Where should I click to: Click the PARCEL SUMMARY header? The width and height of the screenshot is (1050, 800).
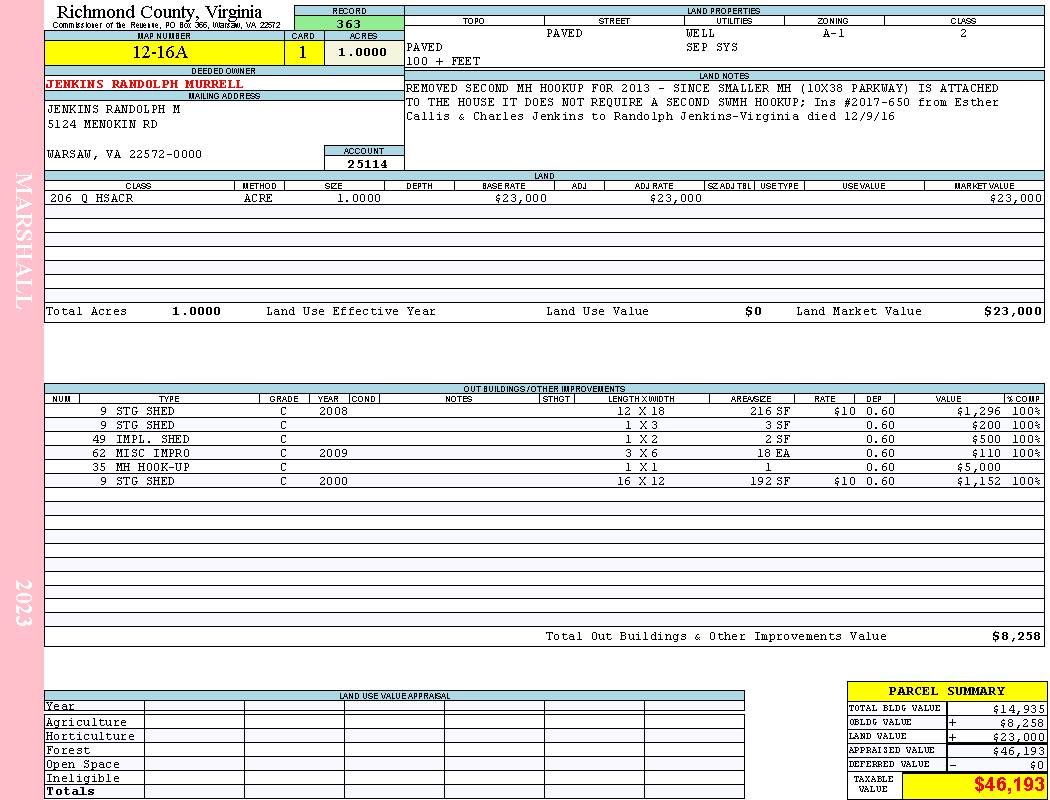click(x=947, y=691)
